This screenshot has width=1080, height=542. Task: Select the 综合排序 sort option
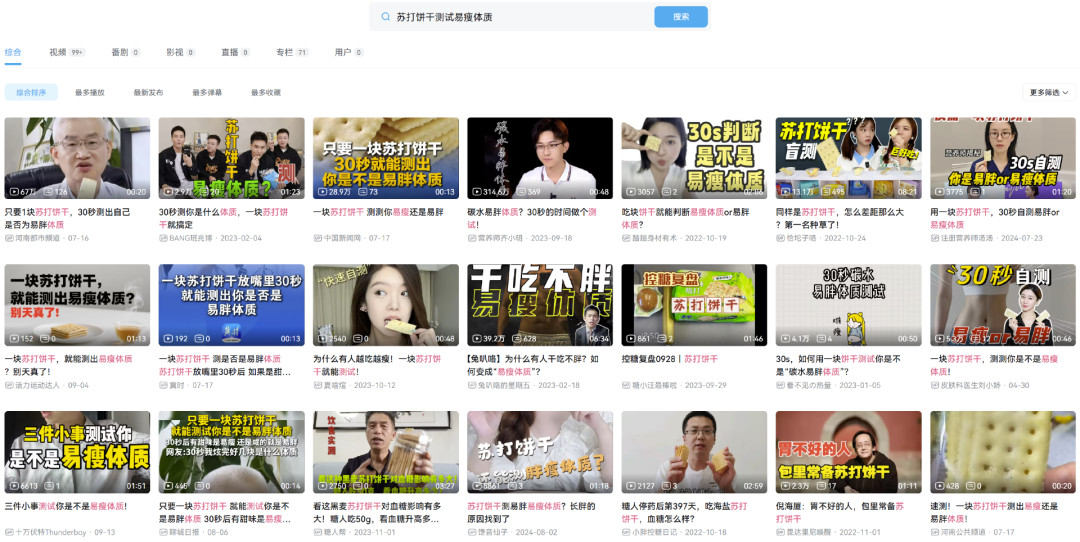coord(31,92)
